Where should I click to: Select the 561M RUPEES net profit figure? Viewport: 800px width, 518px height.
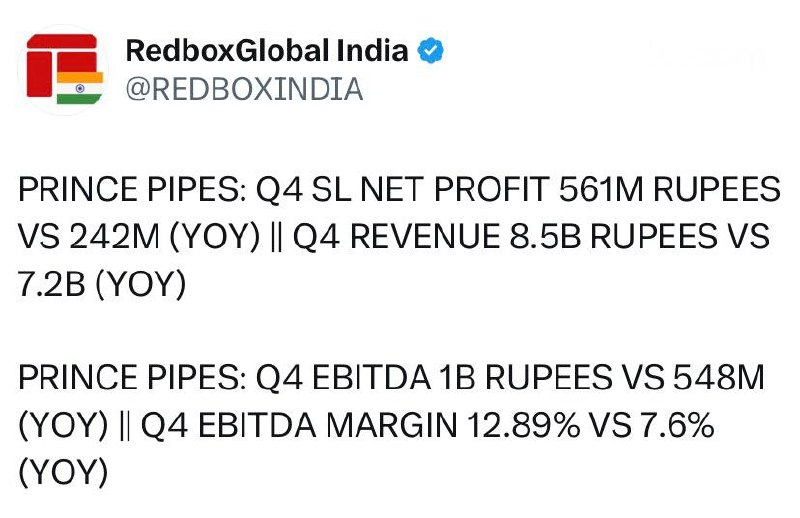pyautogui.click(x=669, y=189)
